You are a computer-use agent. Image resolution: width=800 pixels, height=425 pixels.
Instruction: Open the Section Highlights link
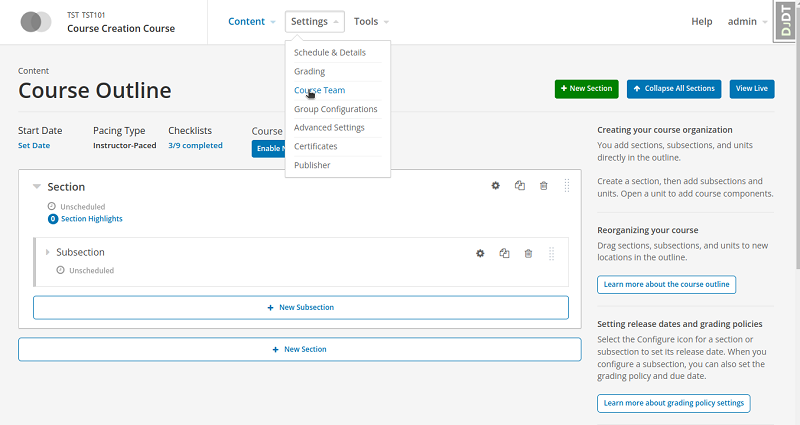click(x=92, y=219)
